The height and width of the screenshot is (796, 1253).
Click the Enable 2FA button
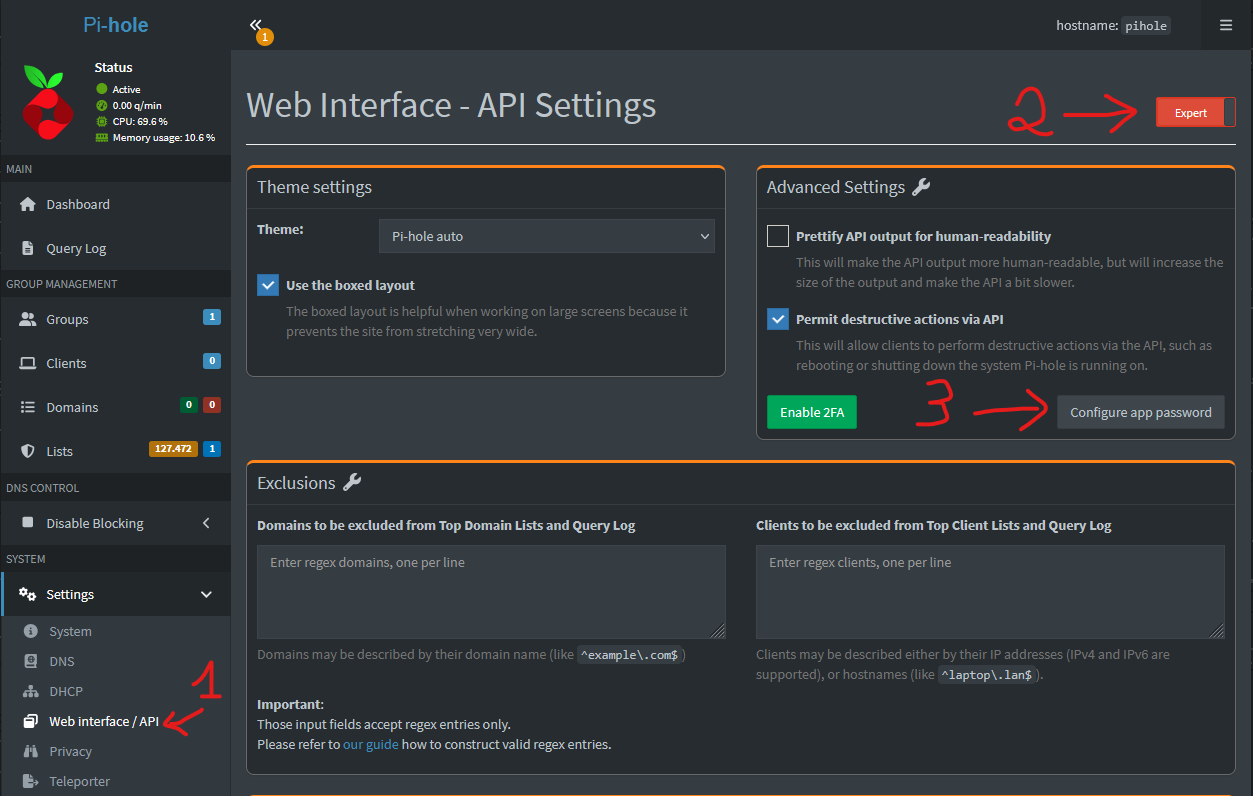tap(811, 412)
